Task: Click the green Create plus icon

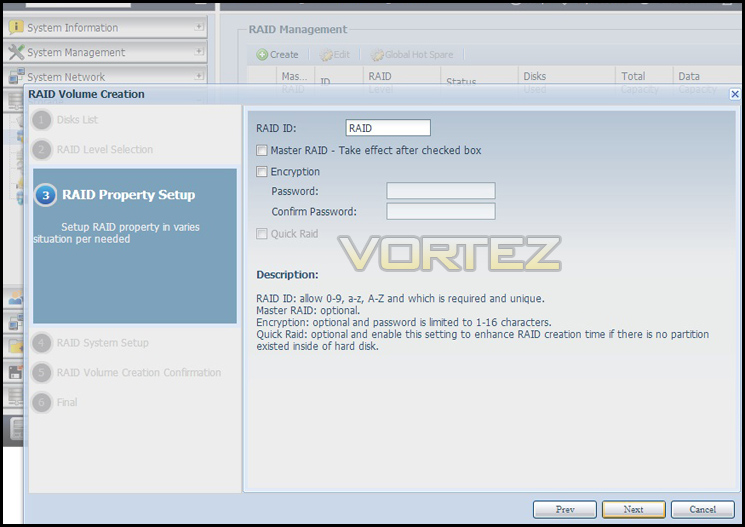Action: (x=262, y=55)
